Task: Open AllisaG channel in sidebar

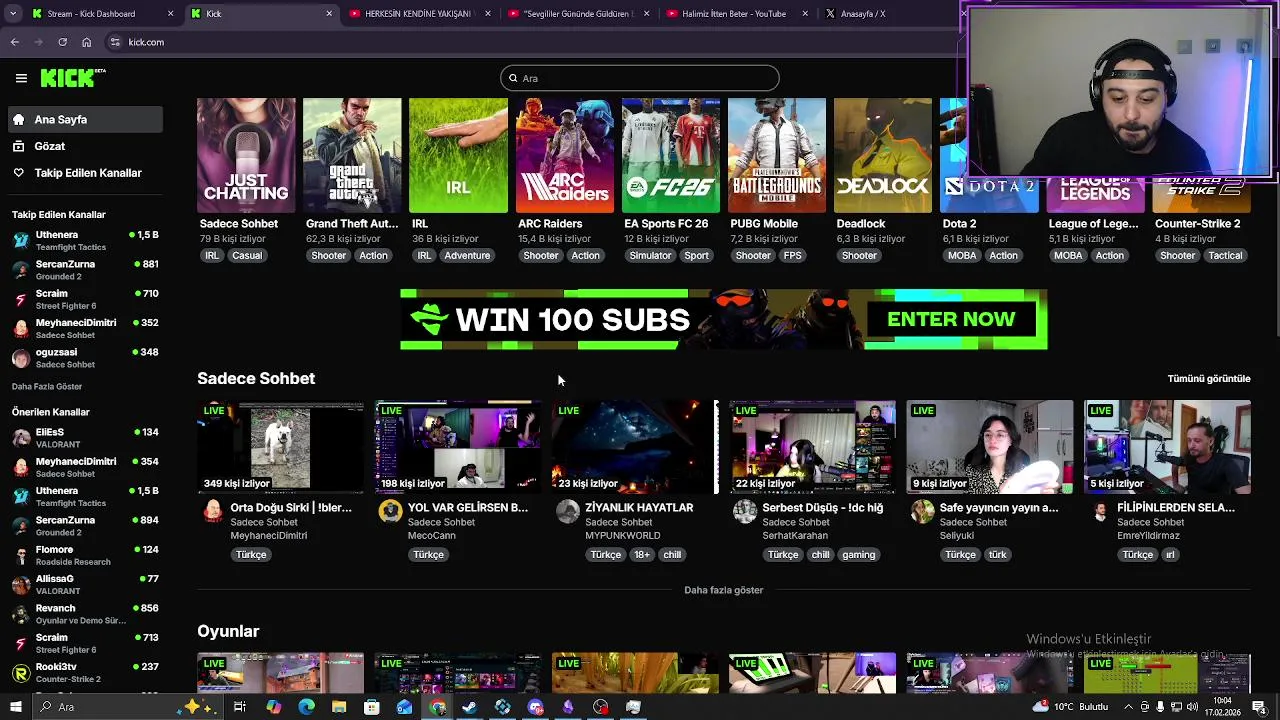Action: click(x=85, y=585)
